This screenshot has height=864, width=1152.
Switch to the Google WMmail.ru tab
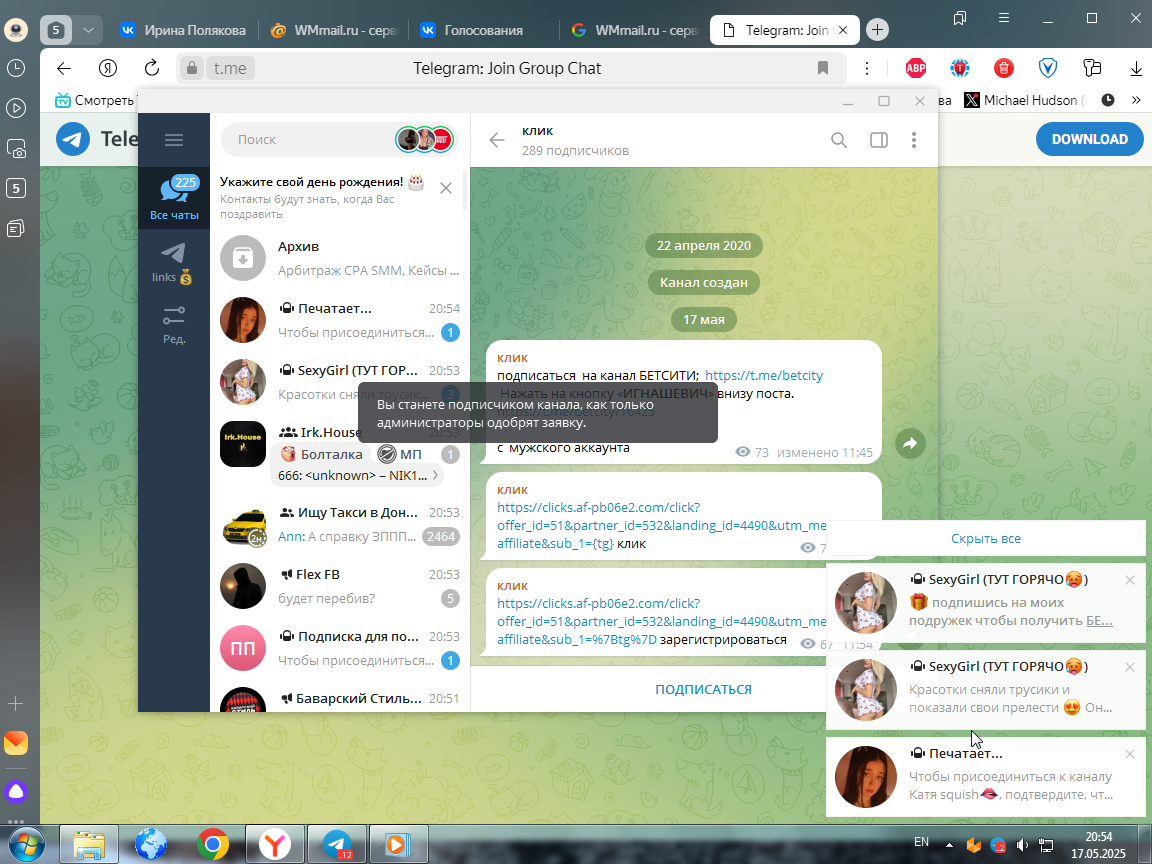tap(635, 30)
